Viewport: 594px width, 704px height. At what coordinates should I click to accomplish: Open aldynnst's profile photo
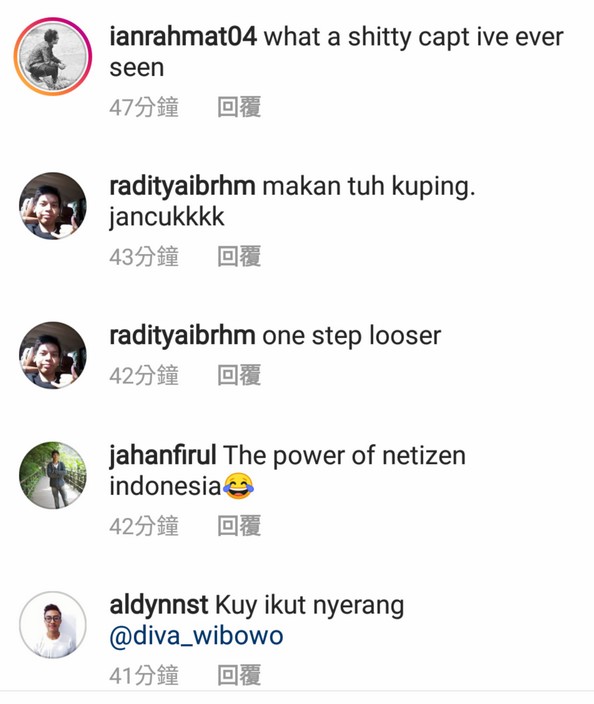53,625
